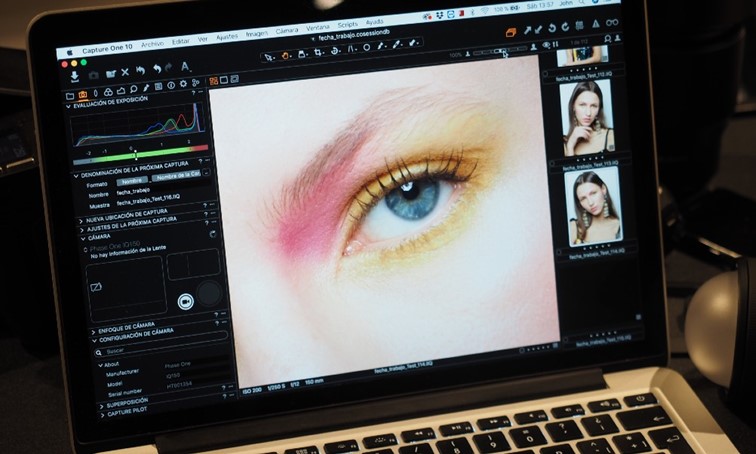Open the Color three-circles tool tab
The image size is (756, 454).
pyautogui.click(x=108, y=92)
